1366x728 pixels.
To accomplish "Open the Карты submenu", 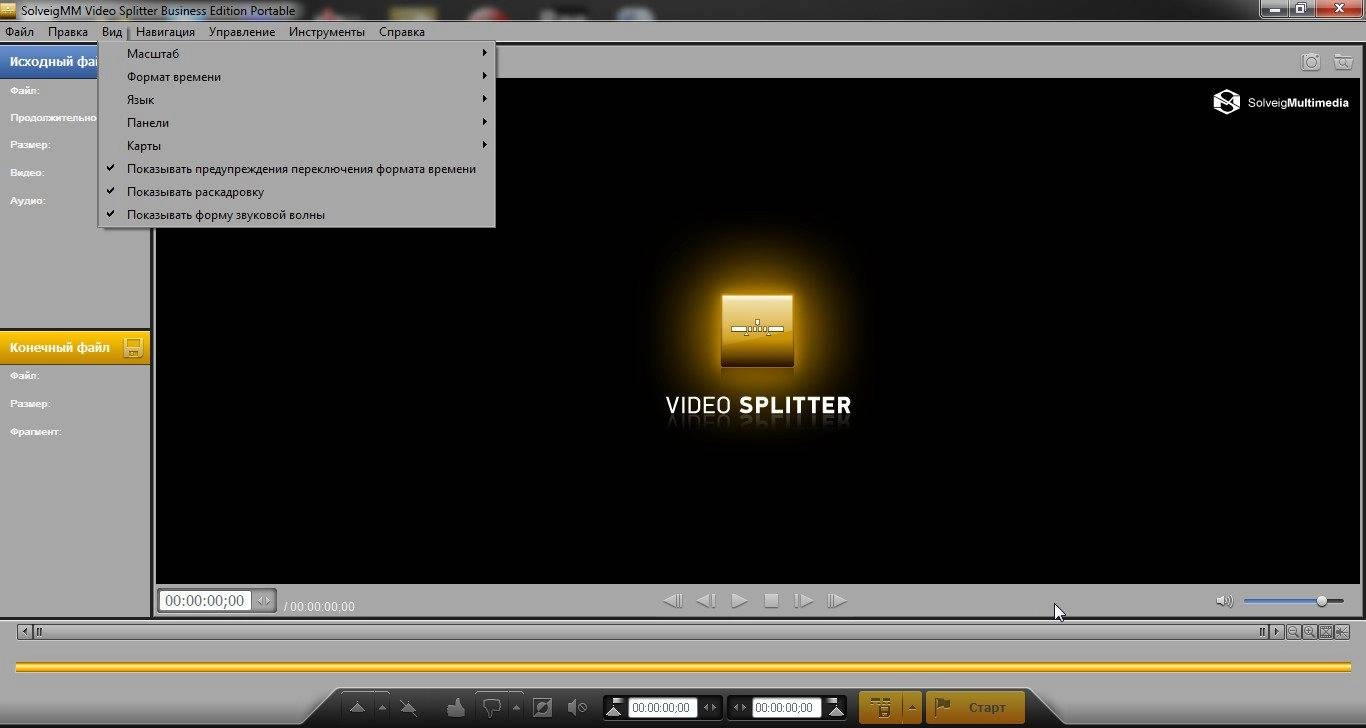I will pos(296,146).
